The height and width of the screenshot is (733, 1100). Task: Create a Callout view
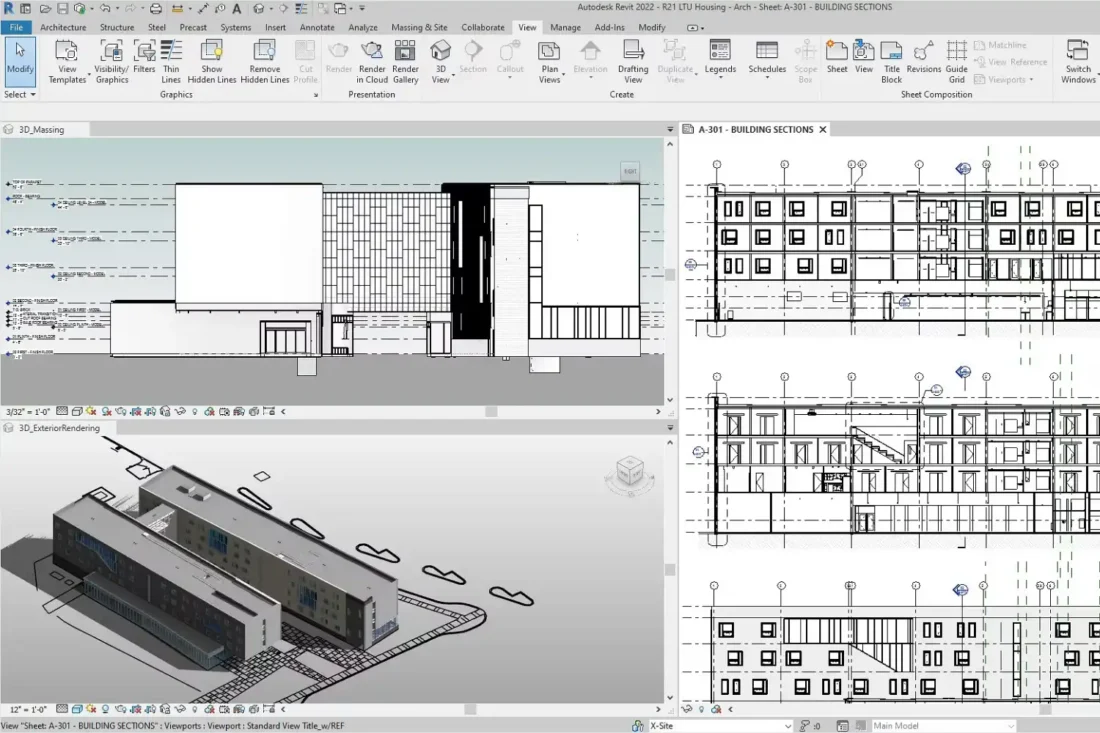point(510,58)
